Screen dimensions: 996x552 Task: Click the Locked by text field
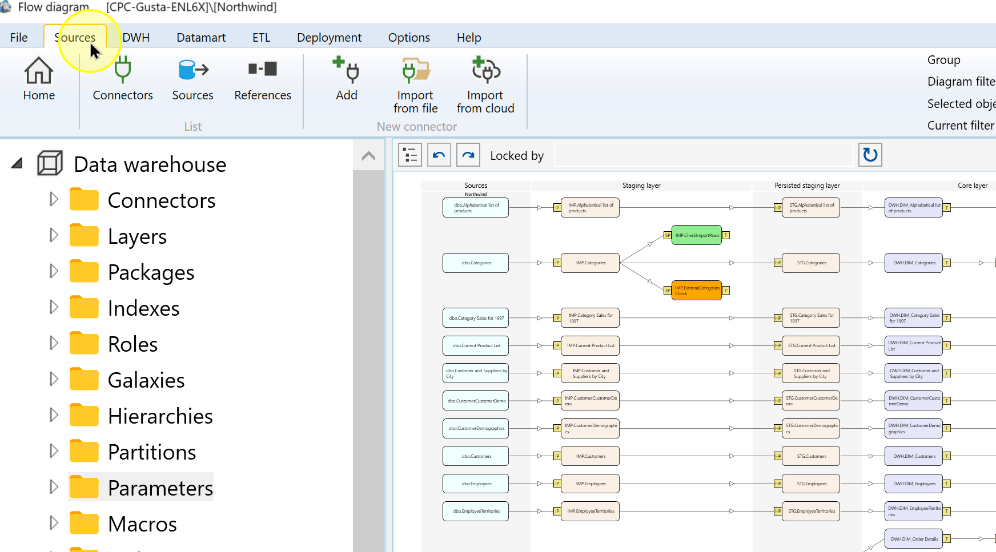point(703,156)
